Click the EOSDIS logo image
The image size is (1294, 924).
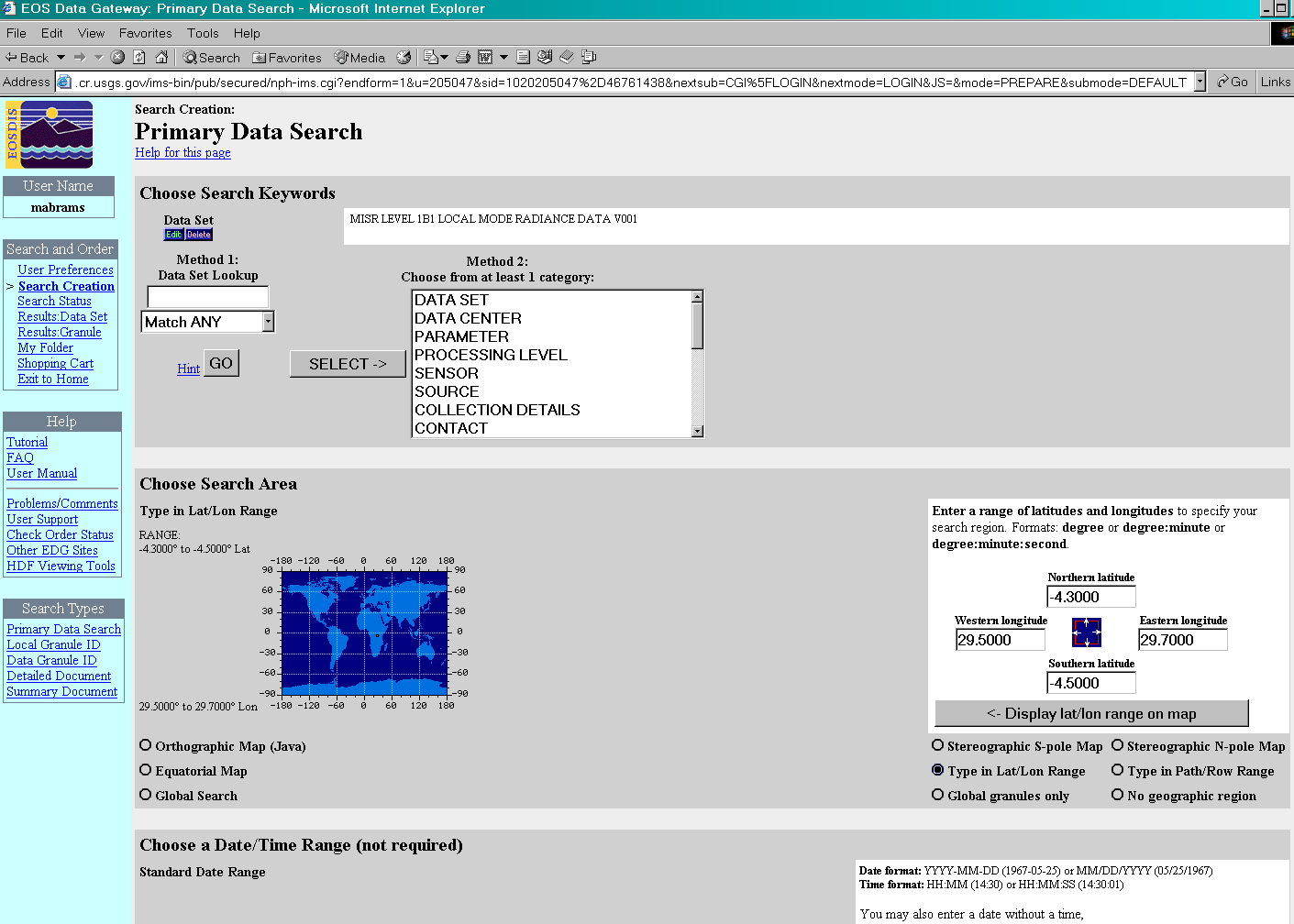coord(50,135)
